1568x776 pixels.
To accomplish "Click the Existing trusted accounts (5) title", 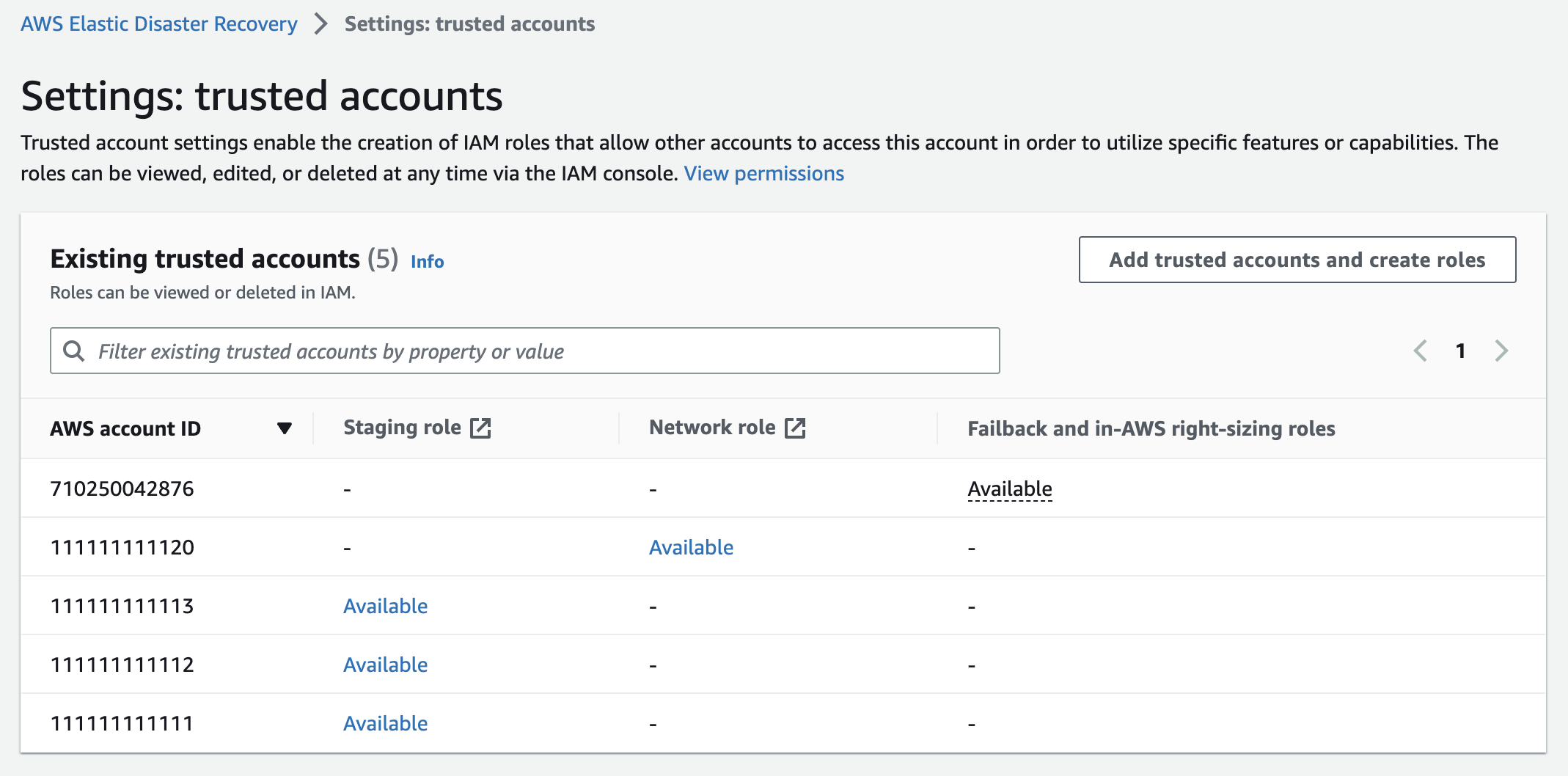I will (x=224, y=259).
